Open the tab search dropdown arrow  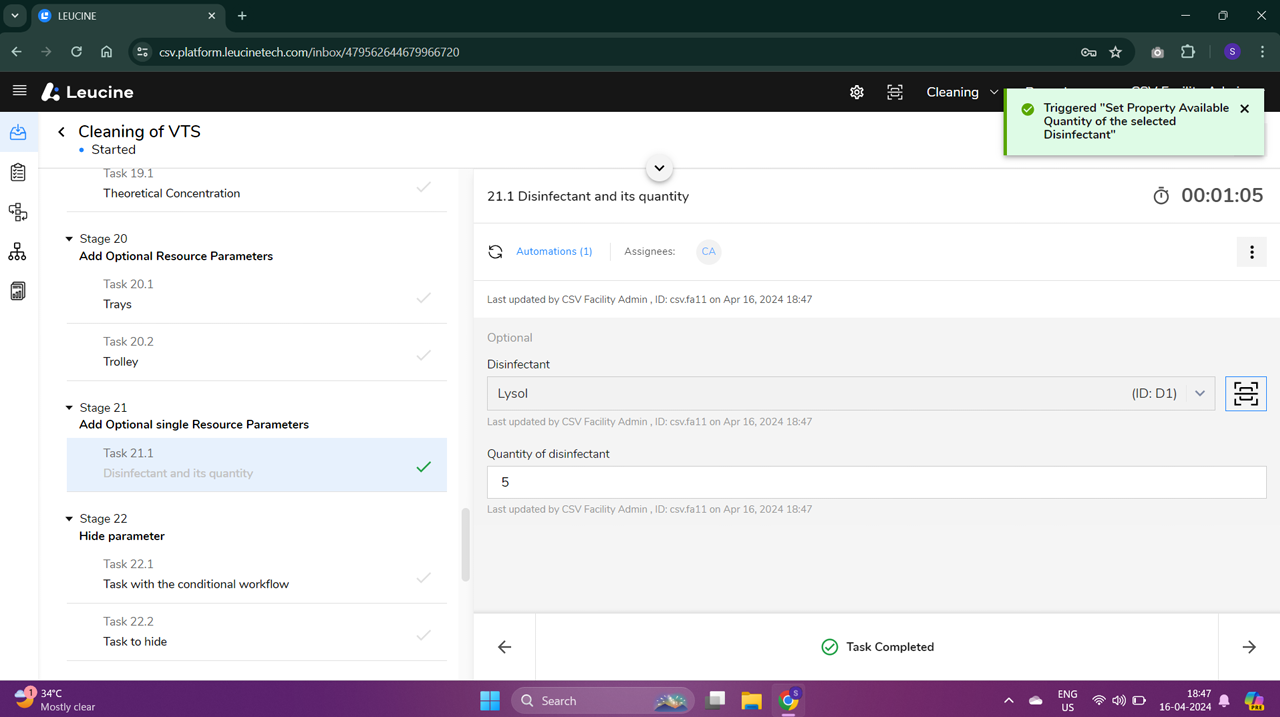click(15, 16)
